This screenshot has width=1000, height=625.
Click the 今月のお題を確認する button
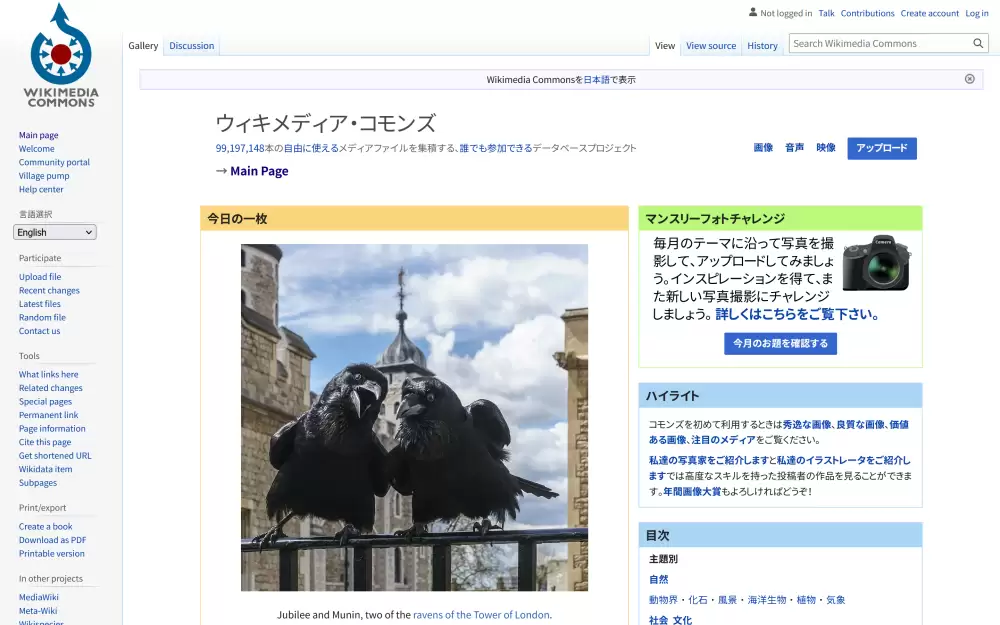pos(780,343)
